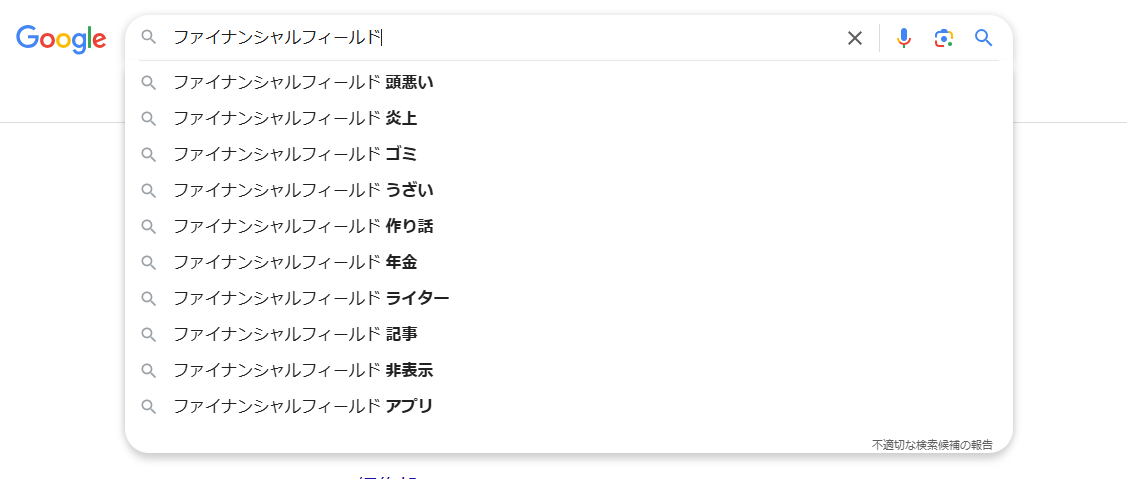Choose the 非表示 suggestion
The height and width of the screenshot is (479, 1127).
click(x=303, y=370)
